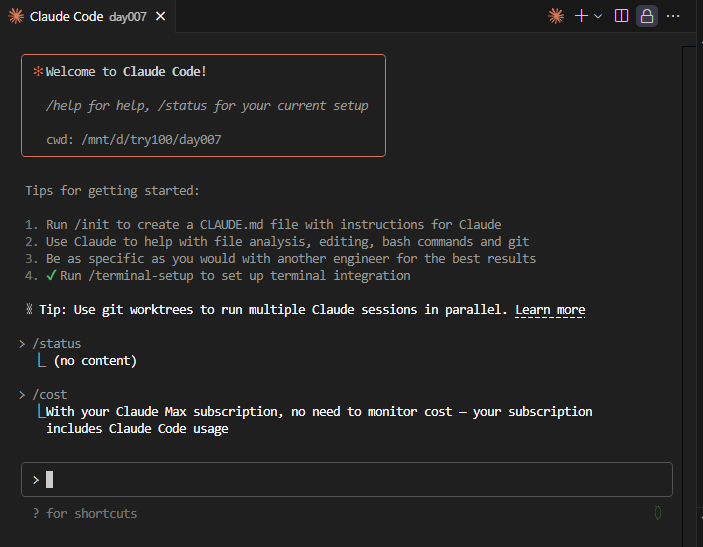Click the '/help for help, /status' hint line

[x=207, y=106]
